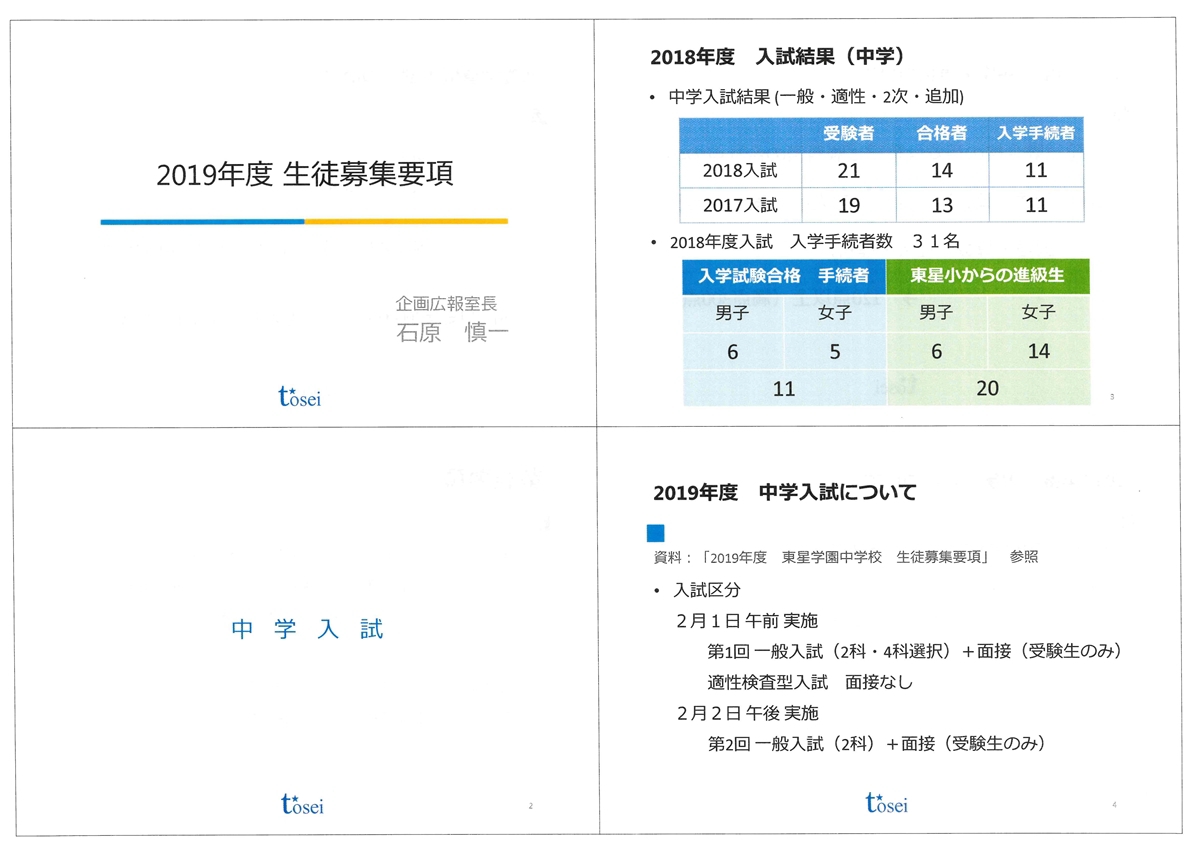The width and height of the screenshot is (1200, 848).
Task: Click "男子" under 入学試験合格 手続者
Action: [x=732, y=312]
